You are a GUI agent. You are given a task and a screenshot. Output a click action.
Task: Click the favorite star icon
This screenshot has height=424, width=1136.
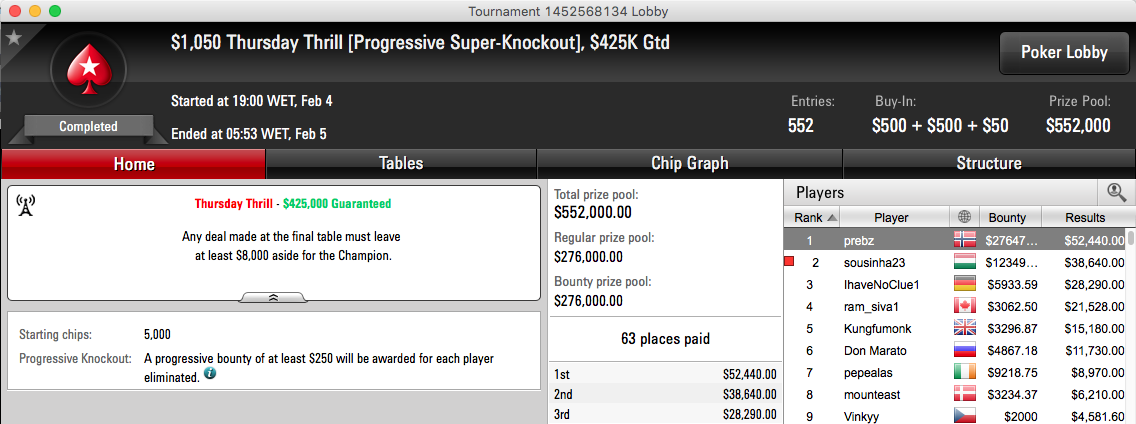coord(14,38)
